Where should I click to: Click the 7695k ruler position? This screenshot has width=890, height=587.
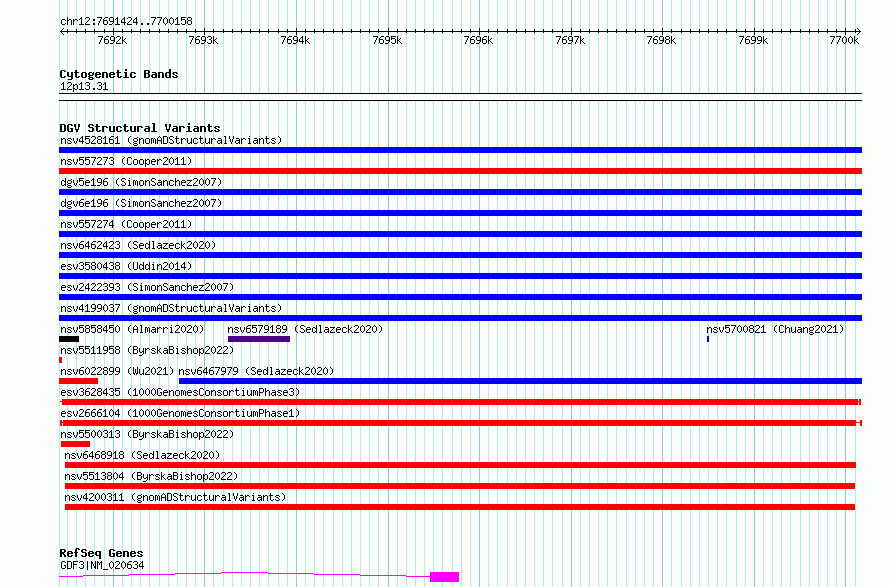(x=387, y=40)
